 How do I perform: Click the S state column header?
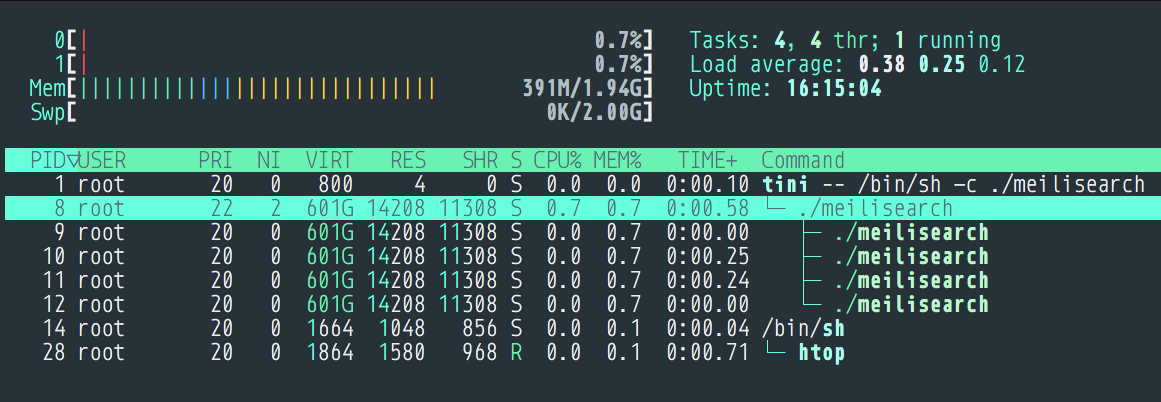[x=516, y=160]
